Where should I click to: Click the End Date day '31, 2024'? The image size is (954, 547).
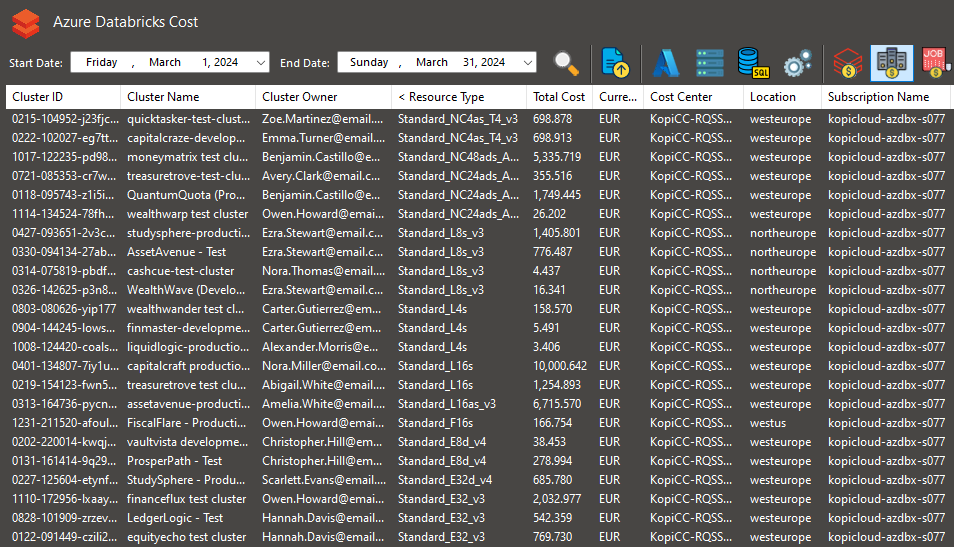point(484,62)
